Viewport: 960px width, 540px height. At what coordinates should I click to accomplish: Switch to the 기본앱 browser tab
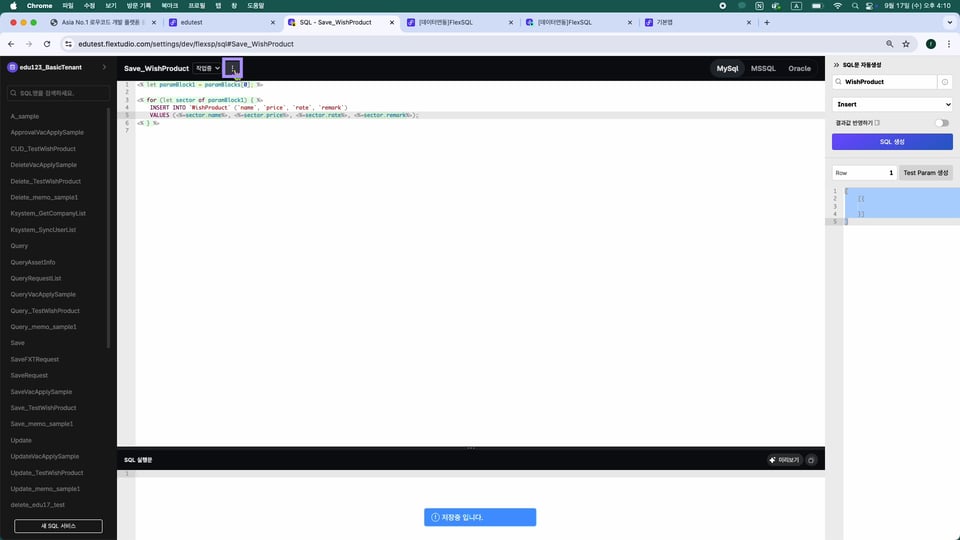click(697, 22)
